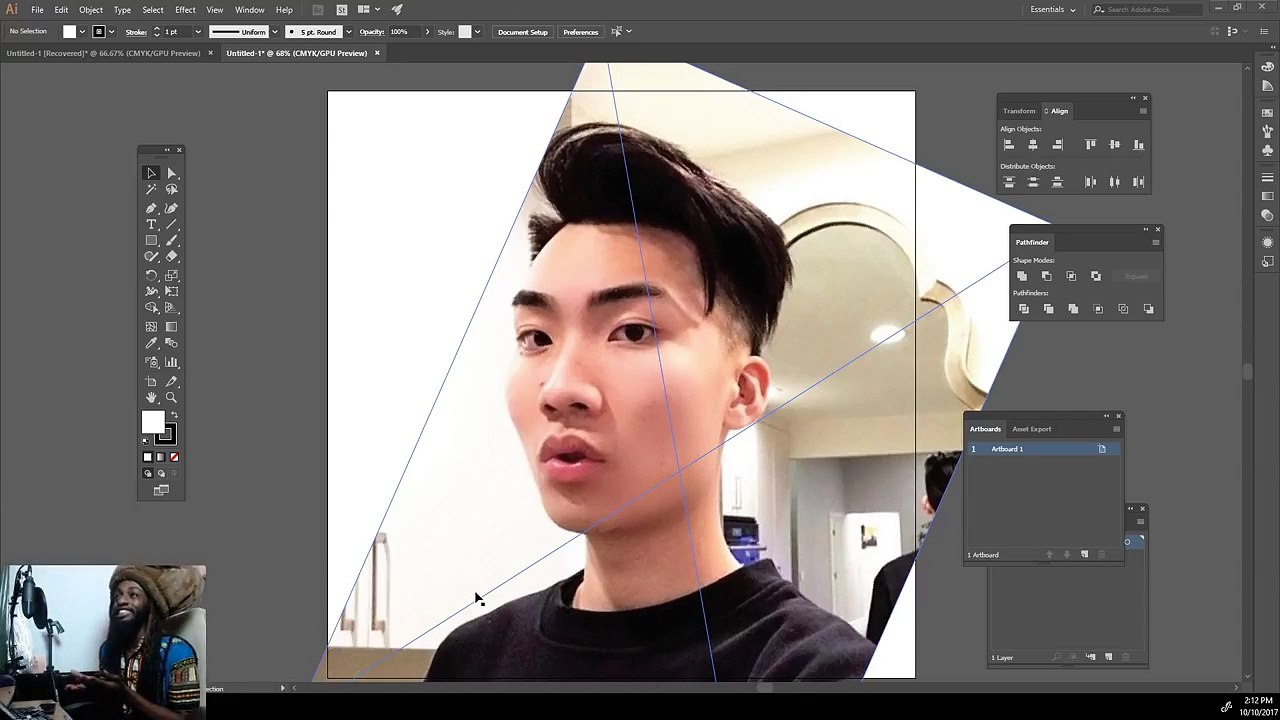Image resolution: width=1280 pixels, height=720 pixels.
Task: Activate the Eyedropper tool
Action: [x=151, y=343]
